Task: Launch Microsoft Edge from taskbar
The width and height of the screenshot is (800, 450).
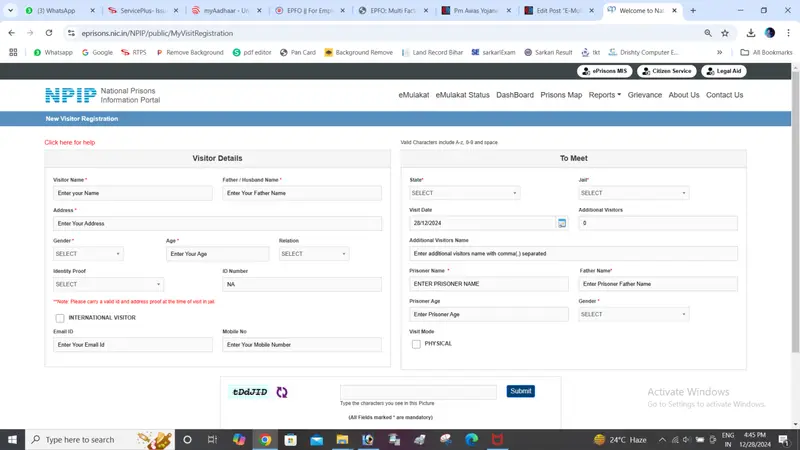Action: [471, 439]
